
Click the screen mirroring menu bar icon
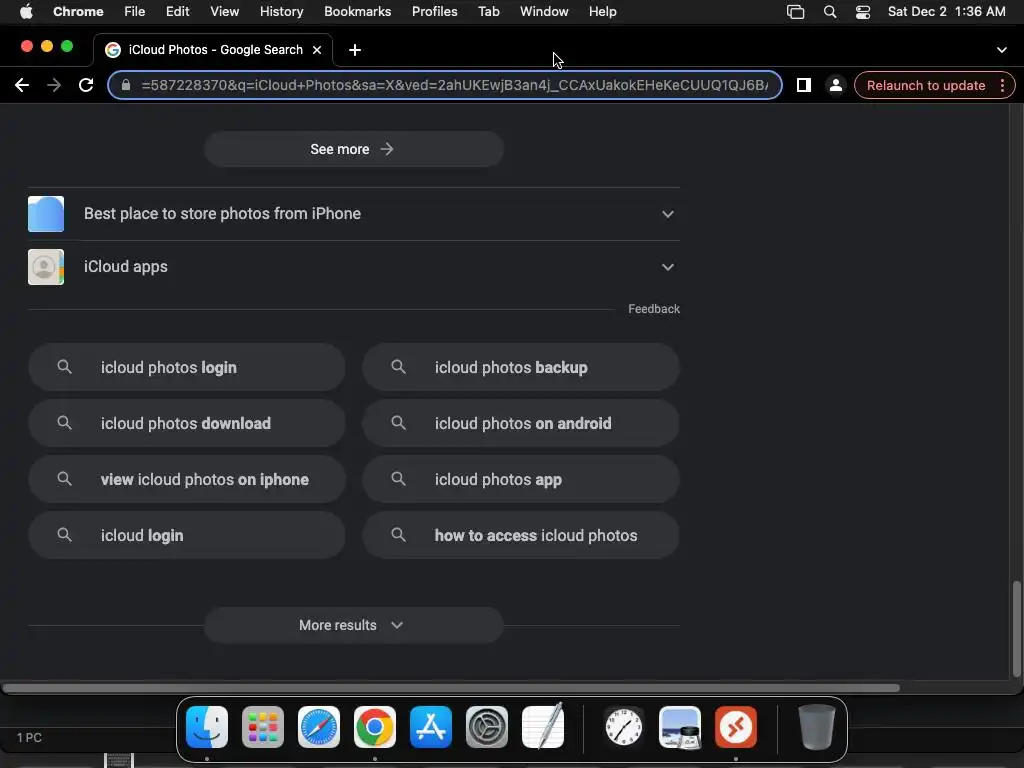click(795, 12)
